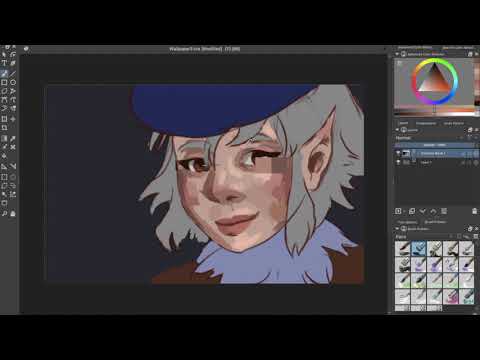Select the Rectangular Selection tool
The width and height of the screenshot is (480, 360).
(x=4, y=177)
